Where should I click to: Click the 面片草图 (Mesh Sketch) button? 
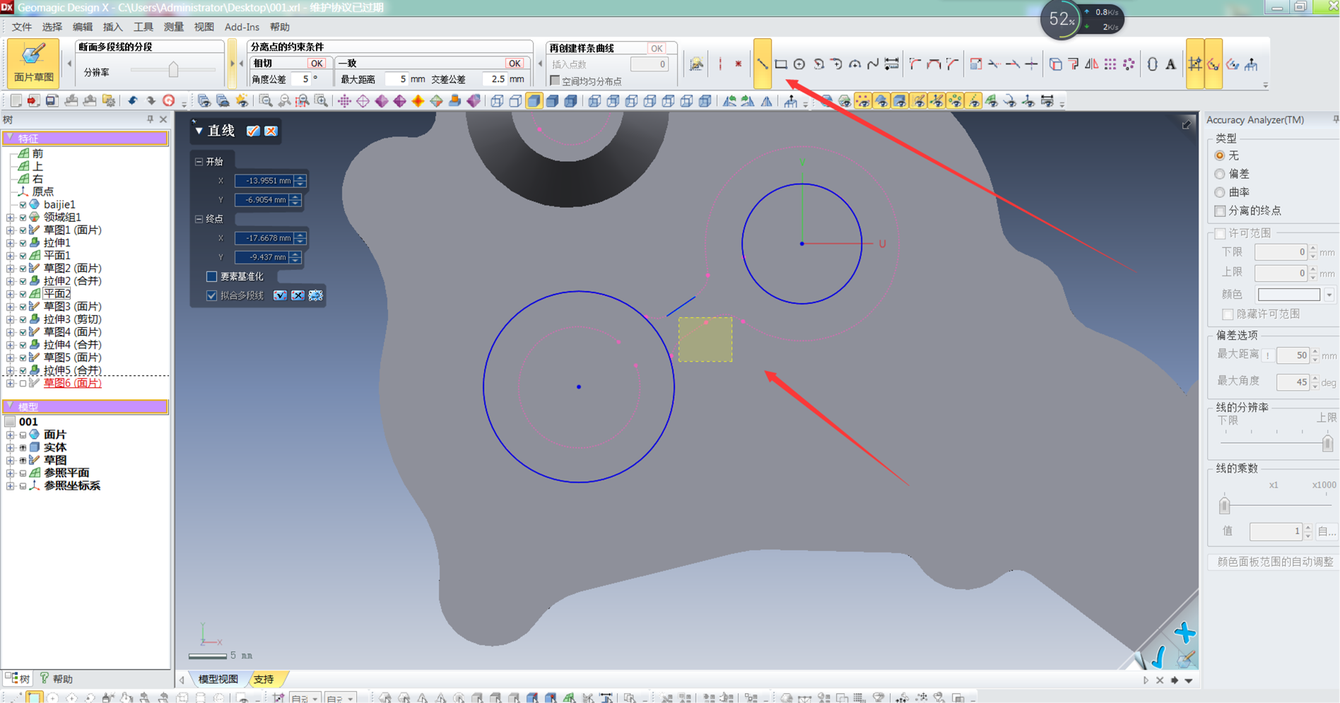click(x=34, y=63)
